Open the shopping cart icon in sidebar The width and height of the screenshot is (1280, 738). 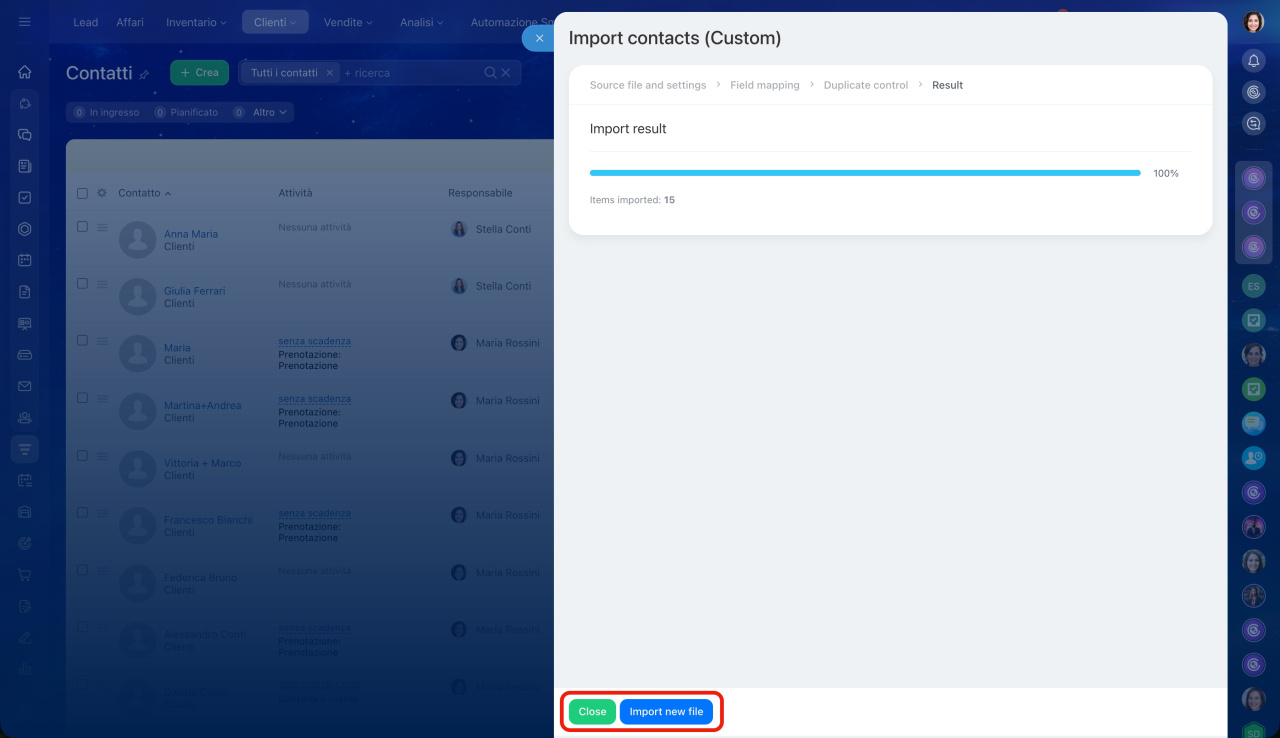click(25, 575)
